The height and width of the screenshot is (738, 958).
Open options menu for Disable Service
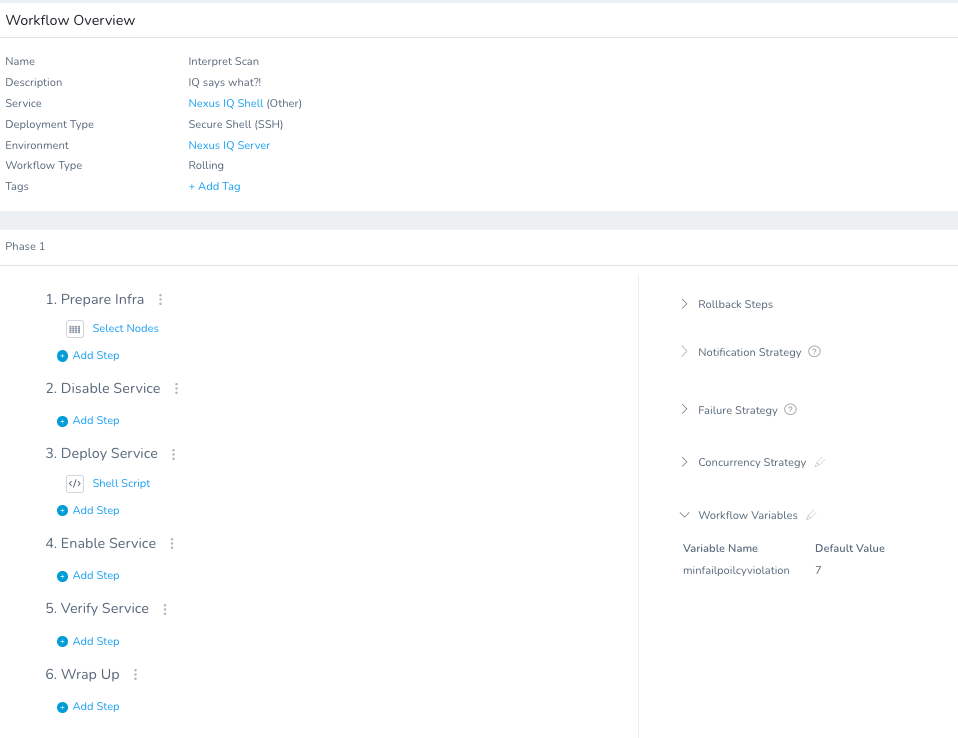(177, 389)
